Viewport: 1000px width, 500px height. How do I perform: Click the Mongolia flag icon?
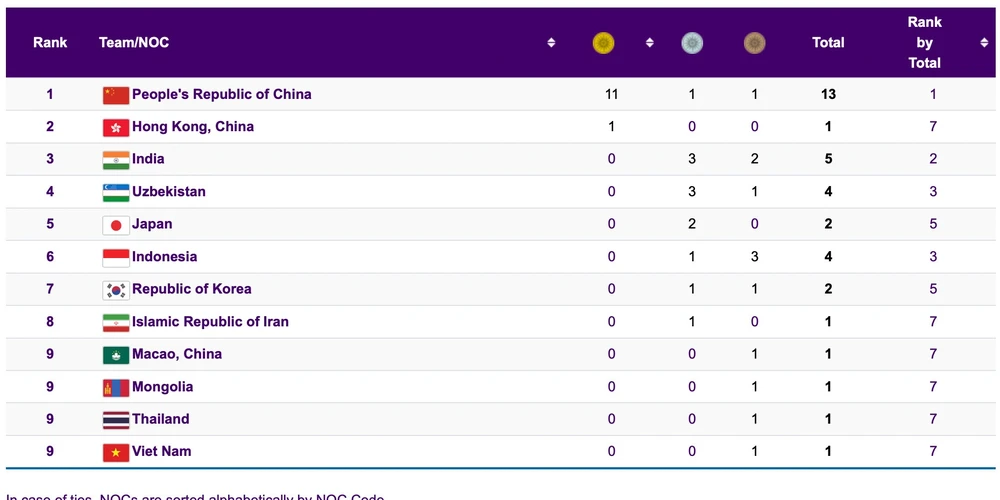click(x=116, y=387)
